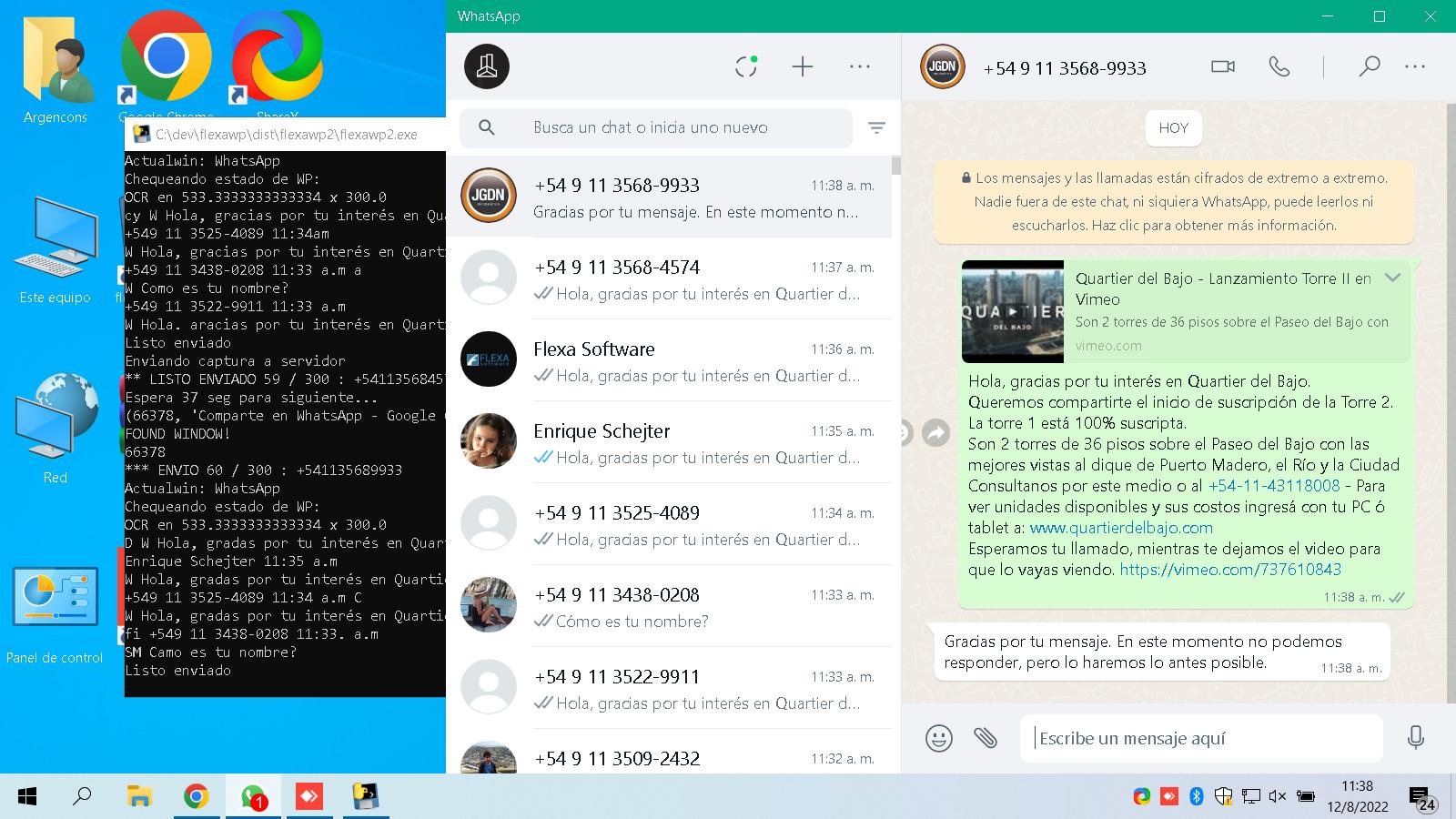1456x819 pixels.
Task: Open the +54 9 11 3522-9911 chat
Action: [669, 688]
